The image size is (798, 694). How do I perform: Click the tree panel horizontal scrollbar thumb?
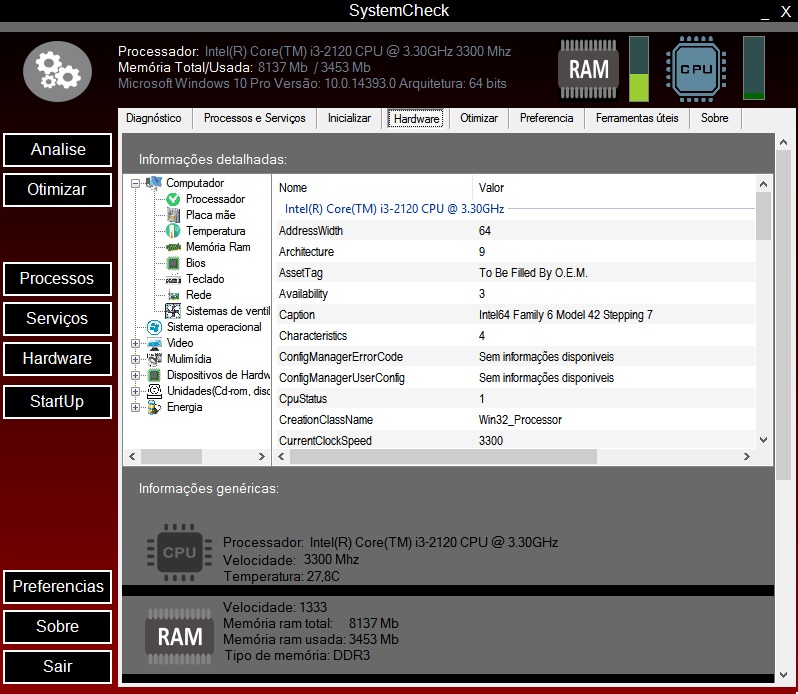tap(172, 456)
